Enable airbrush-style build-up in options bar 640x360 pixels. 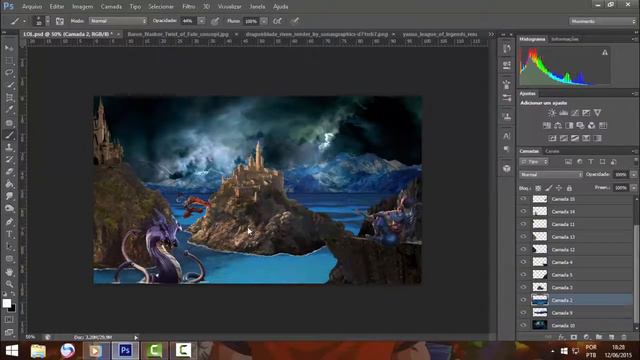coord(277,21)
